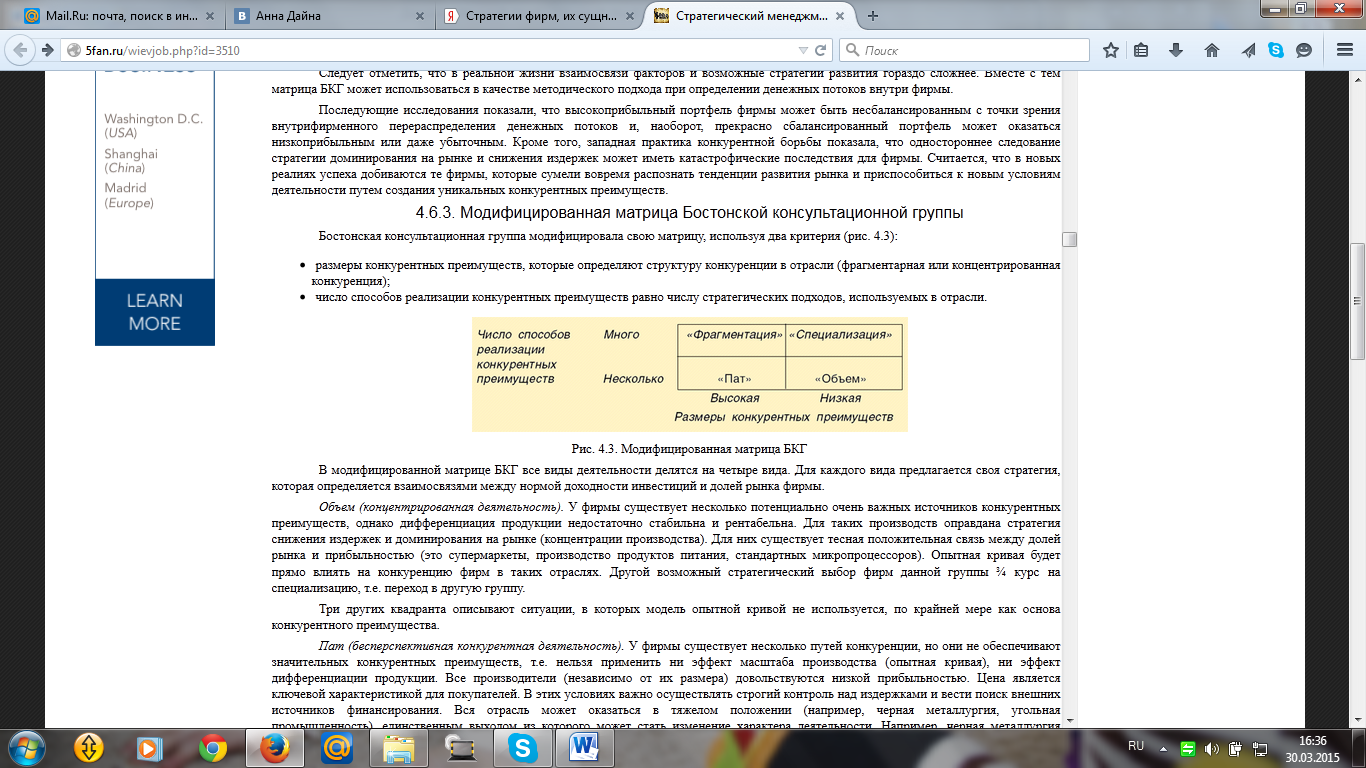
Task: Open the Firefox hamburger menu
Action: [x=1343, y=50]
